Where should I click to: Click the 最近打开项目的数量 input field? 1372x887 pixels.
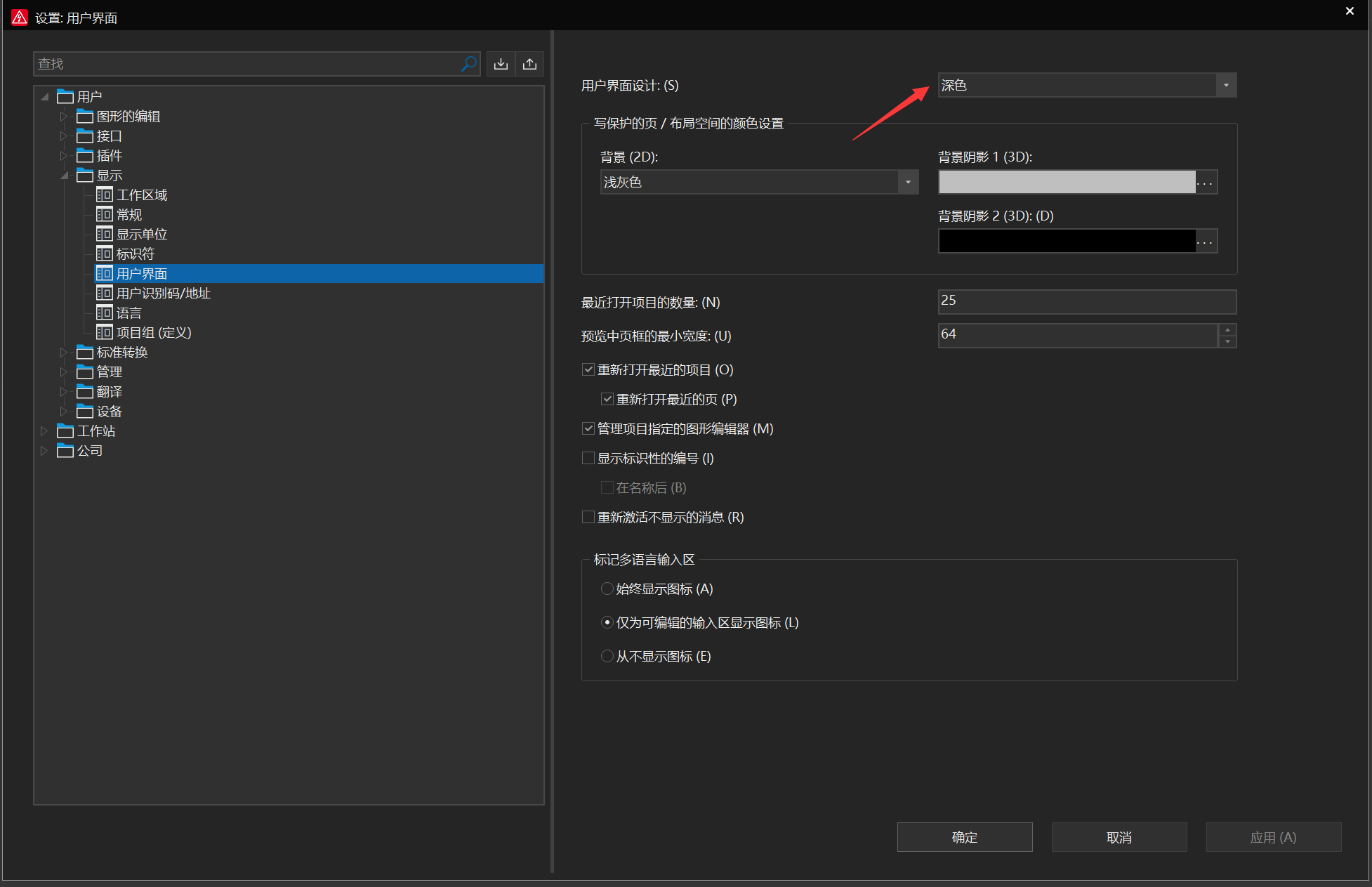pos(1086,301)
